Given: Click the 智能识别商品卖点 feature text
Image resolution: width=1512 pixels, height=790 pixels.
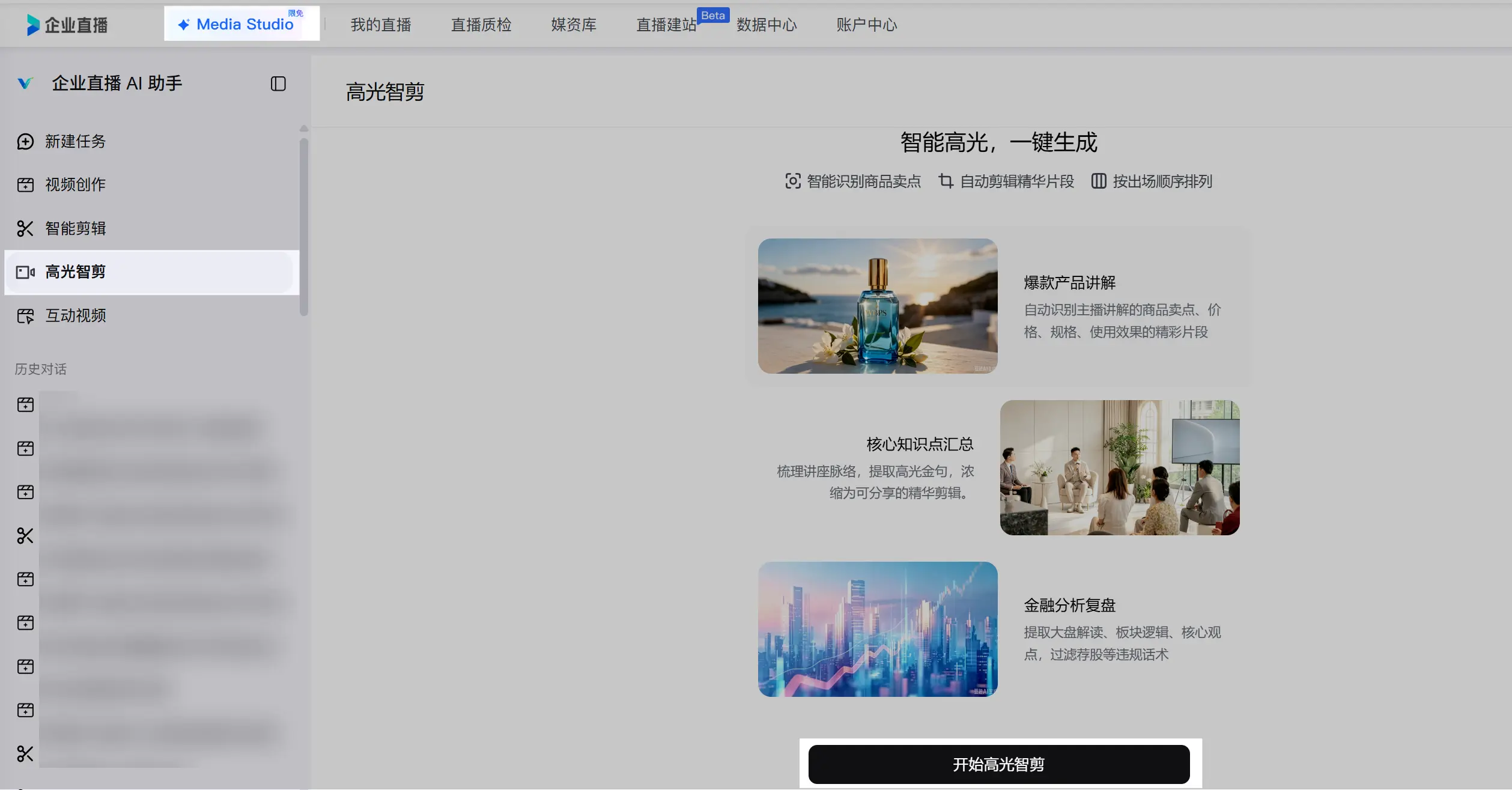Looking at the screenshot, I should click(864, 181).
